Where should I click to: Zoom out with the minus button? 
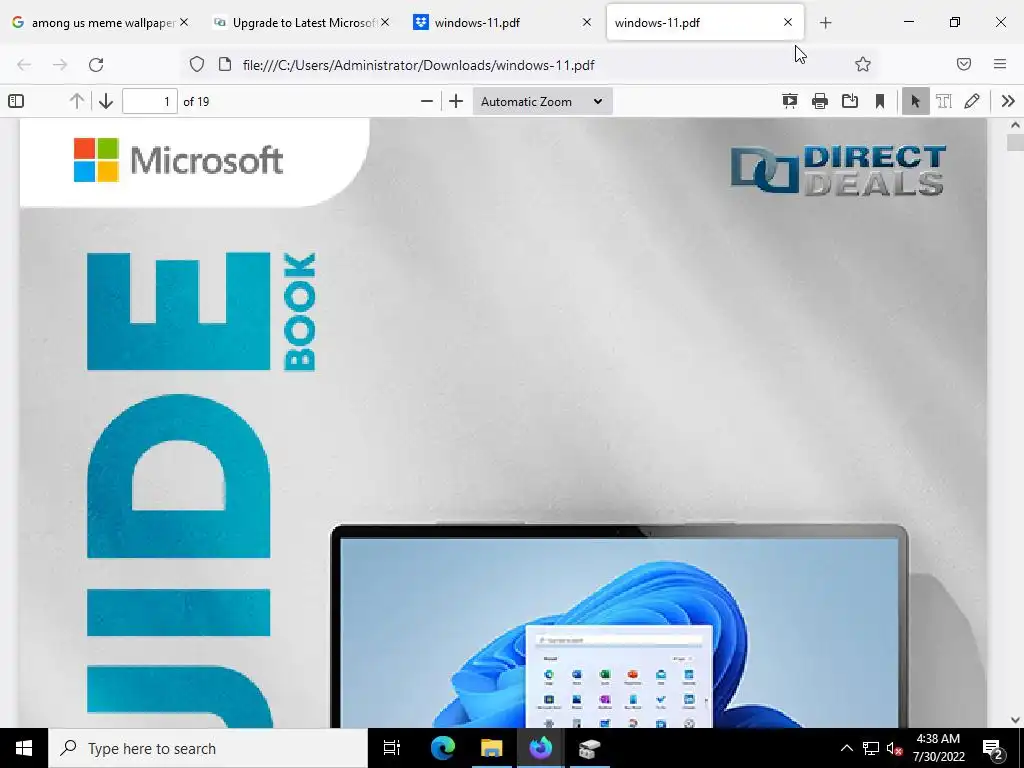click(426, 101)
